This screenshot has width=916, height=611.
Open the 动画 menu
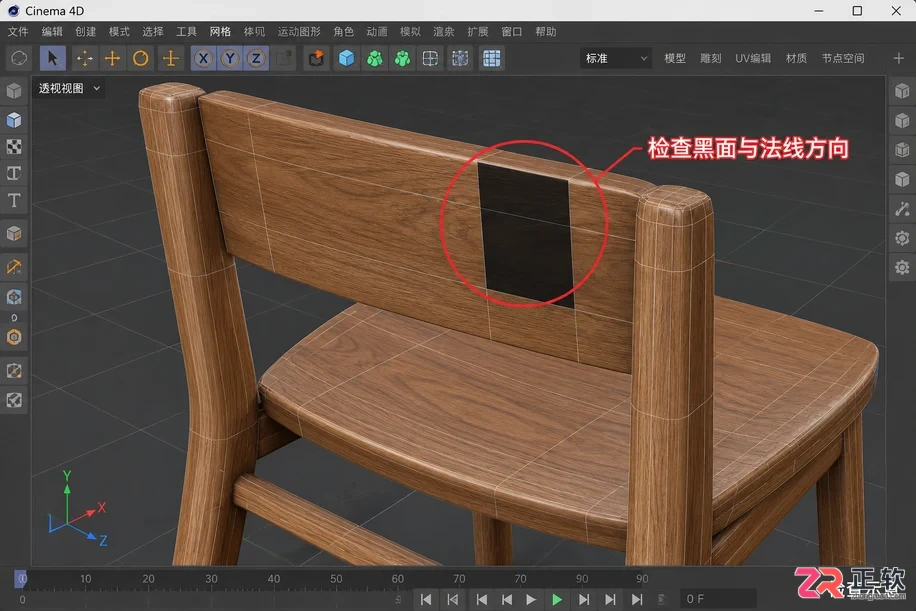pos(377,32)
